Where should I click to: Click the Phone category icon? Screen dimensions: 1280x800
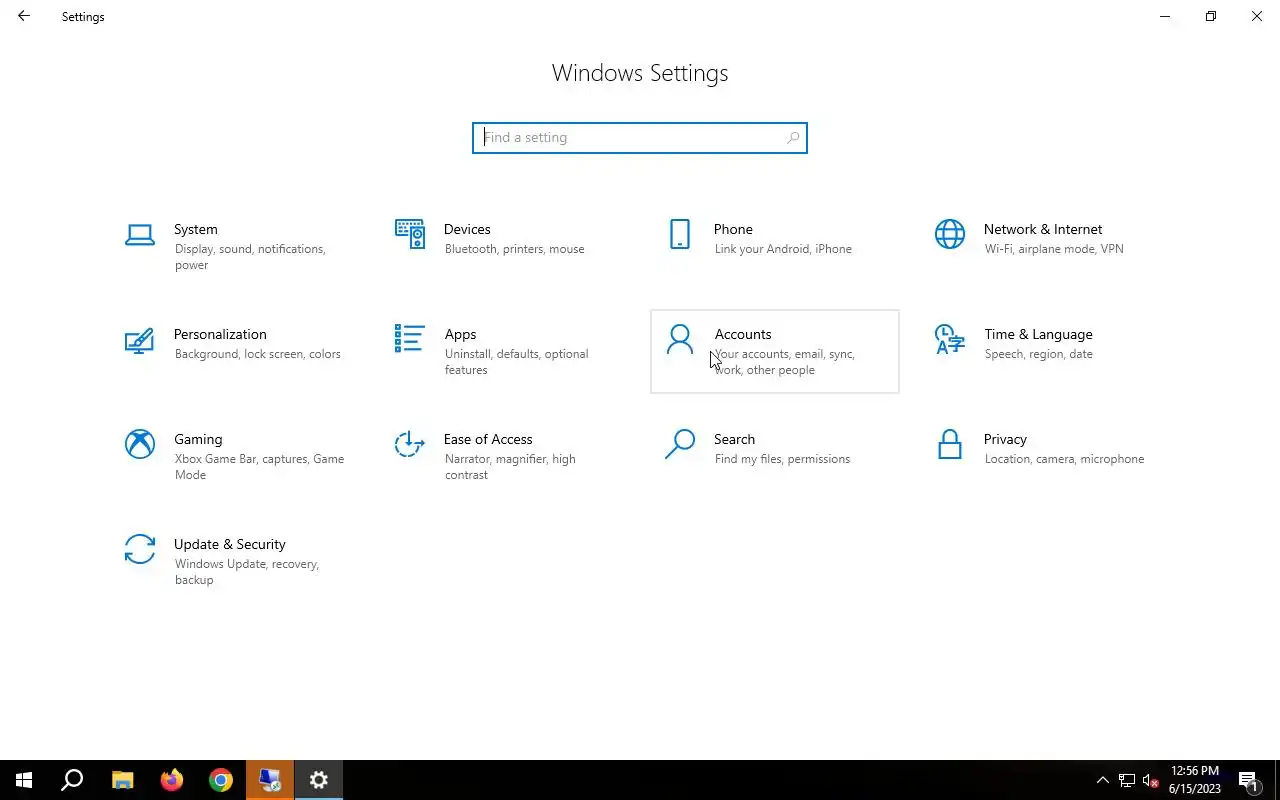click(x=680, y=234)
